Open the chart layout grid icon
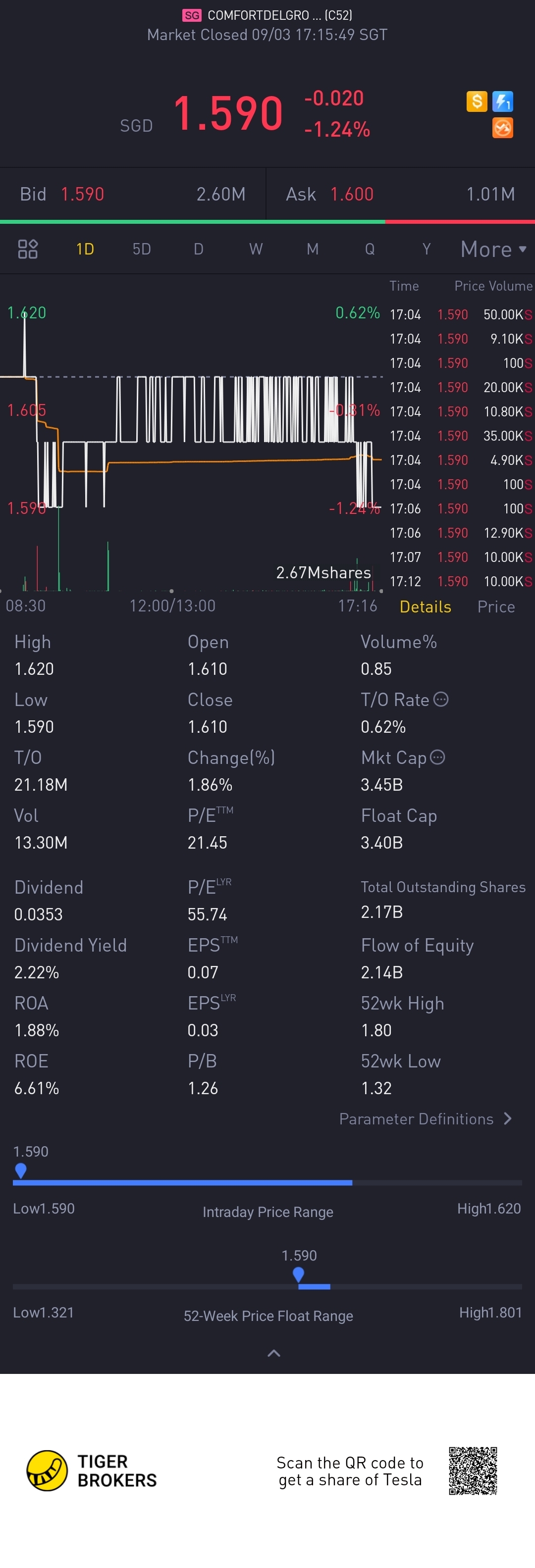Image resolution: width=535 pixels, height=1568 pixels. click(28, 249)
